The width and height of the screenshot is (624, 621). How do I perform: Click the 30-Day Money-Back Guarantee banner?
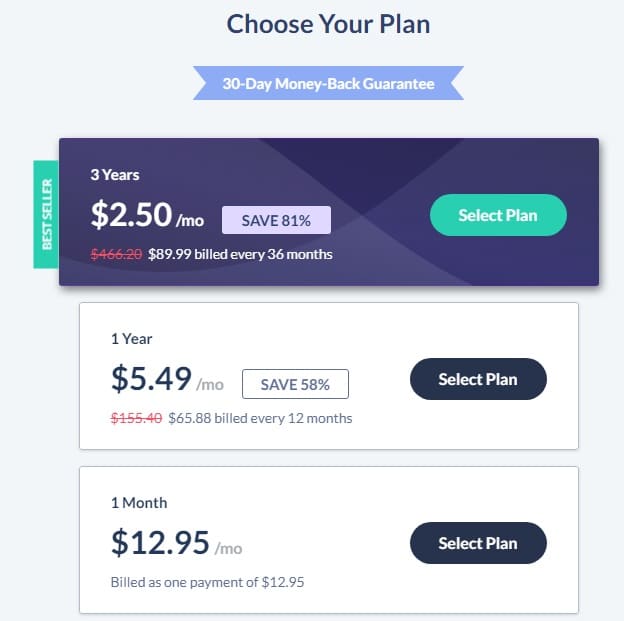coord(328,83)
